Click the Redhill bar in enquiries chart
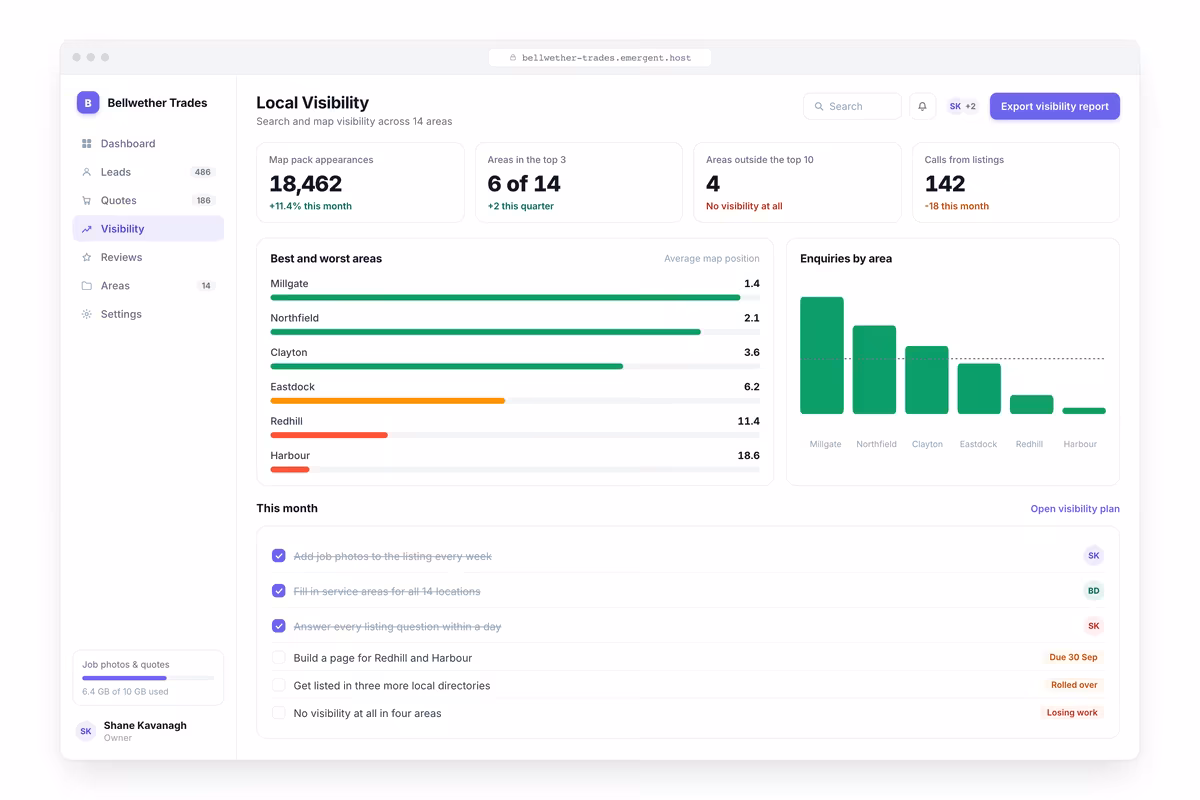 1032,404
